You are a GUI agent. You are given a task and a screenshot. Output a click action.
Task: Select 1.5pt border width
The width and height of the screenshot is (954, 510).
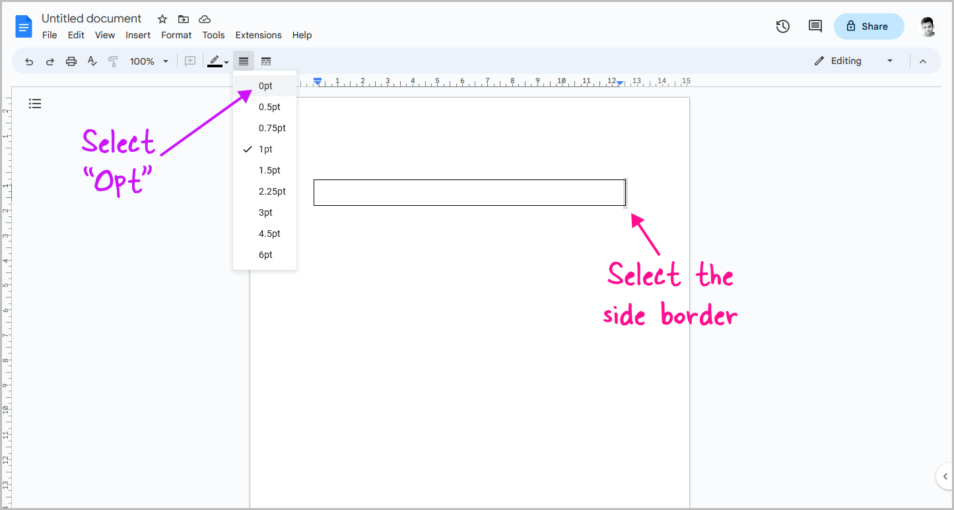pos(265,170)
